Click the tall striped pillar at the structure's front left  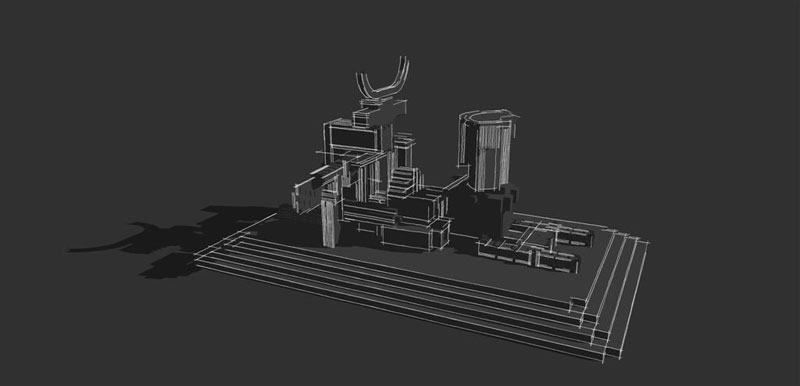[331, 222]
